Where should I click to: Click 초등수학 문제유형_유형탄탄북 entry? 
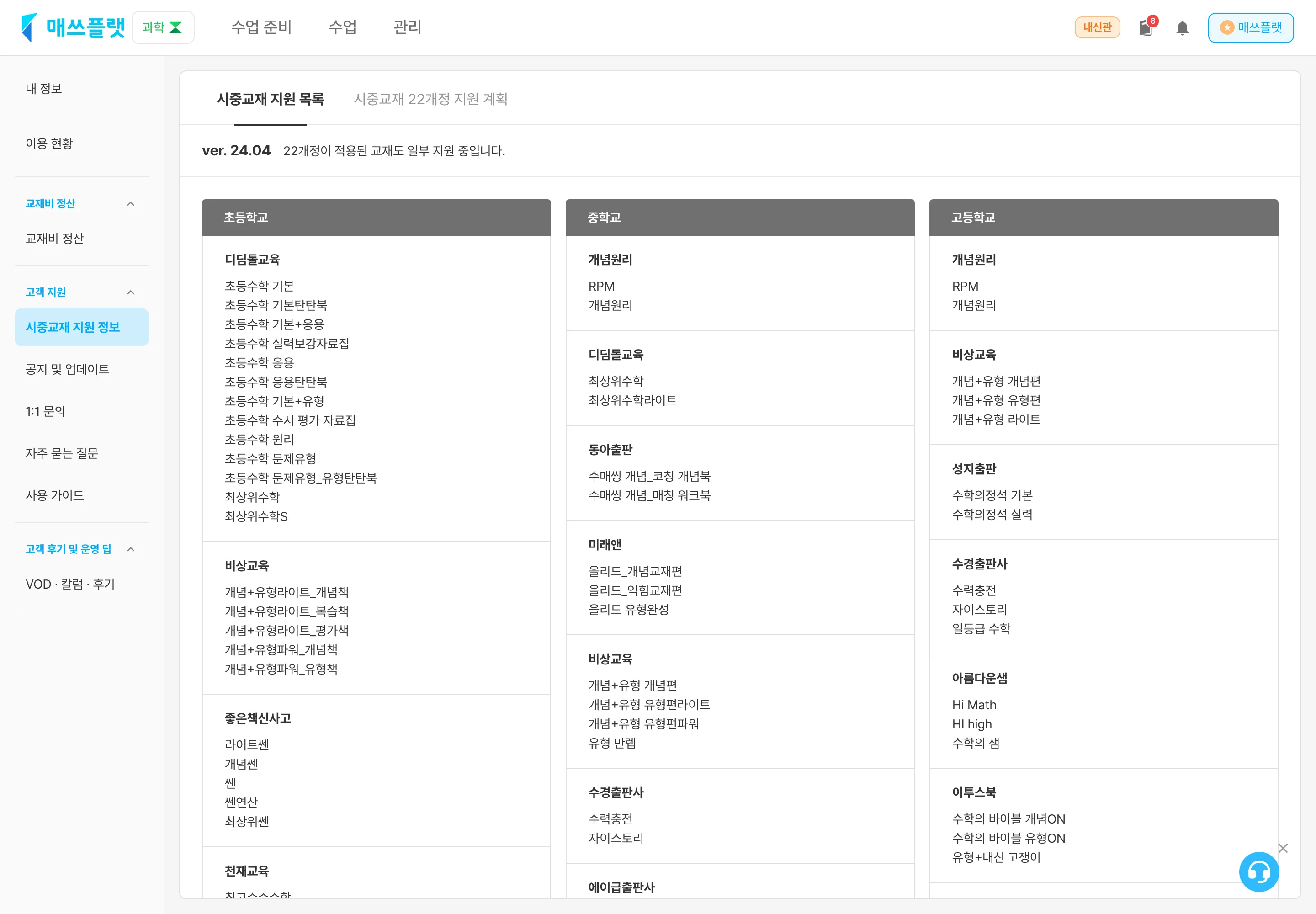(301, 478)
